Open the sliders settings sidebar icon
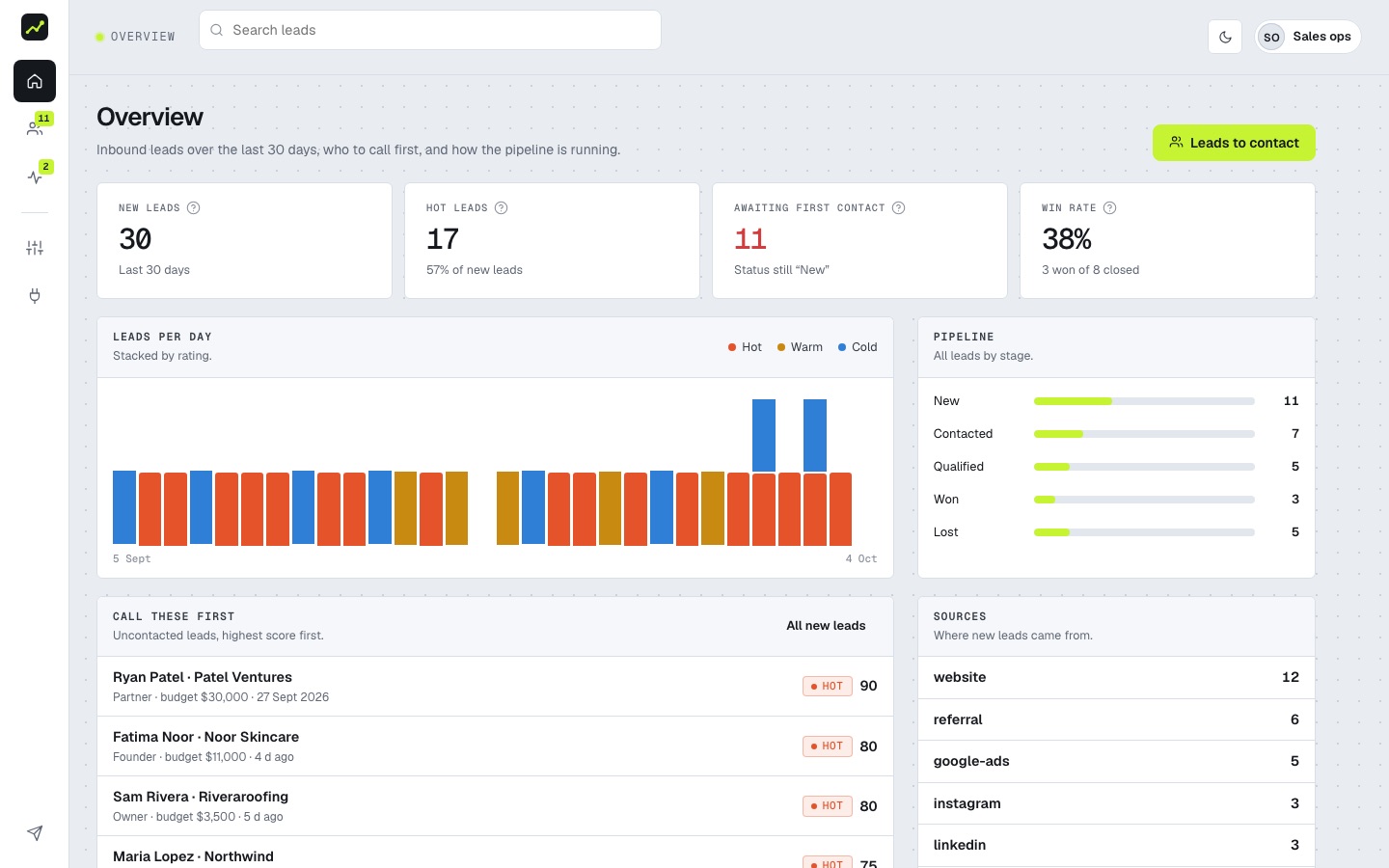Viewport: 1389px width, 868px height. 35,248
